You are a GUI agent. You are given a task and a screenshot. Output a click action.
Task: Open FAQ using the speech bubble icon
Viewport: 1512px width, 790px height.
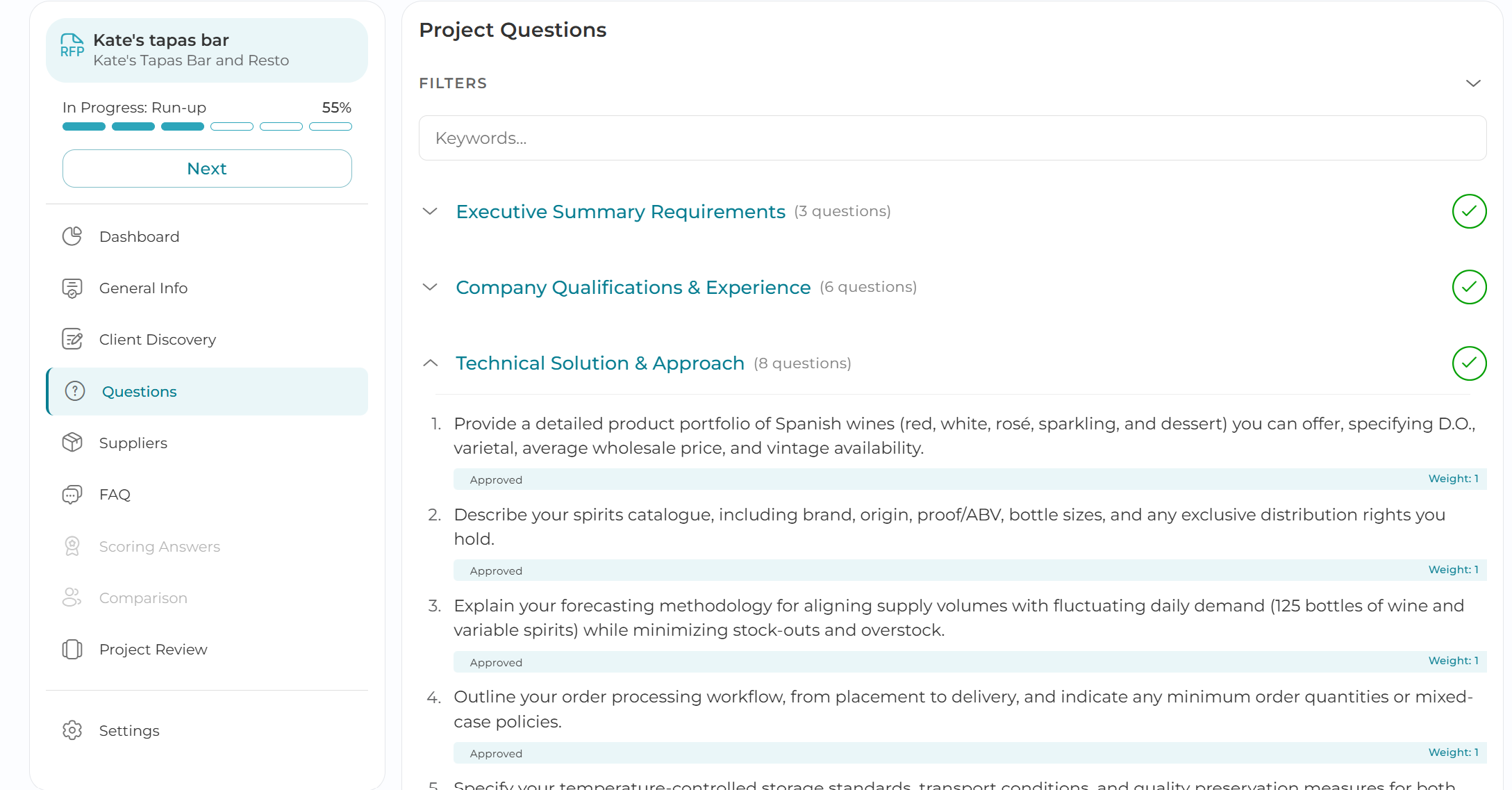74,494
